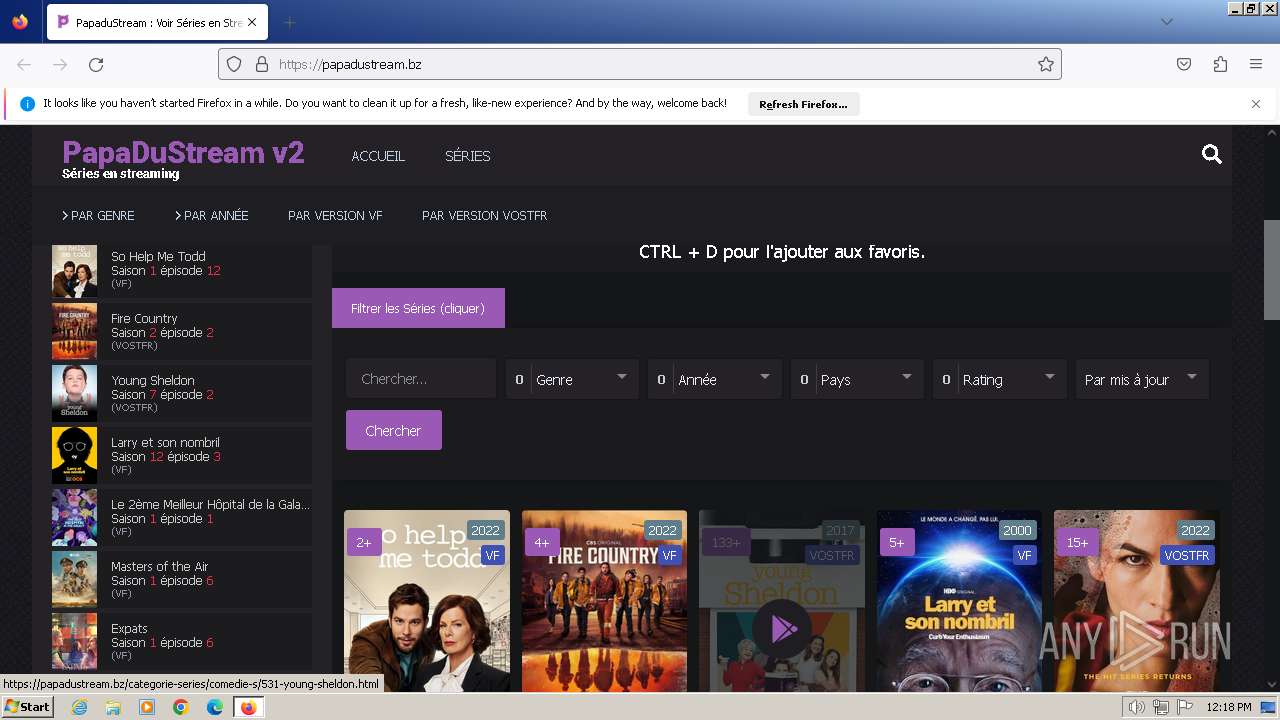This screenshot has width=1280, height=720.
Task: Open the media player taskbar icon
Action: [147, 707]
